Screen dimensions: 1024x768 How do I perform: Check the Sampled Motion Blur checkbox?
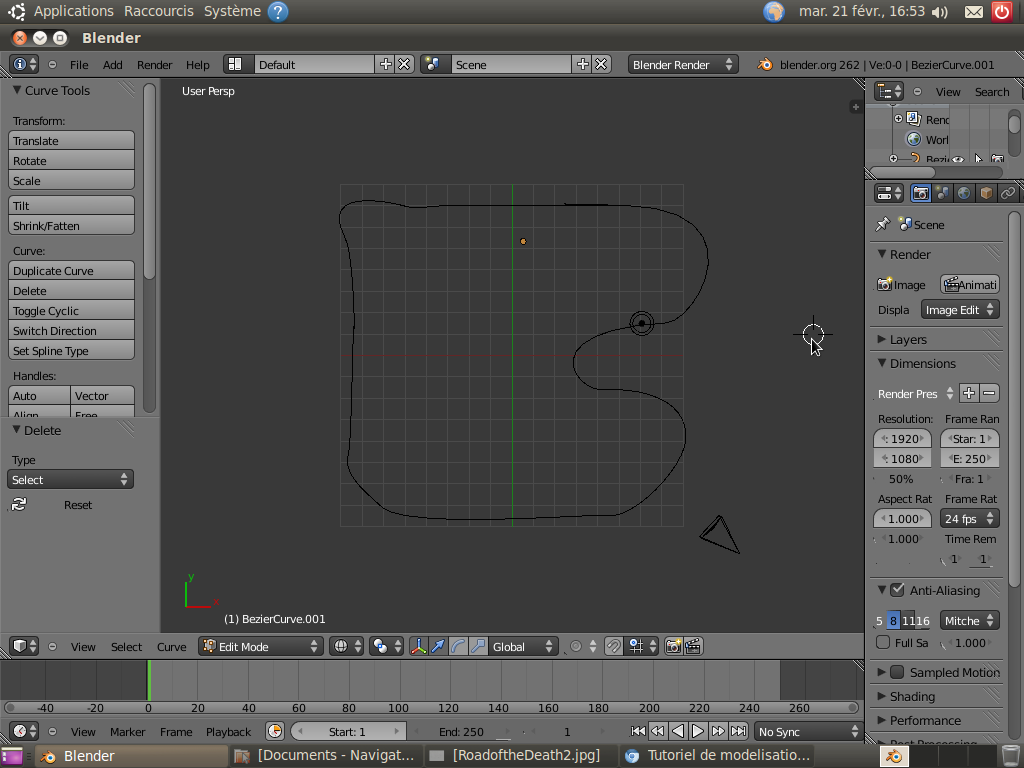(x=897, y=672)
